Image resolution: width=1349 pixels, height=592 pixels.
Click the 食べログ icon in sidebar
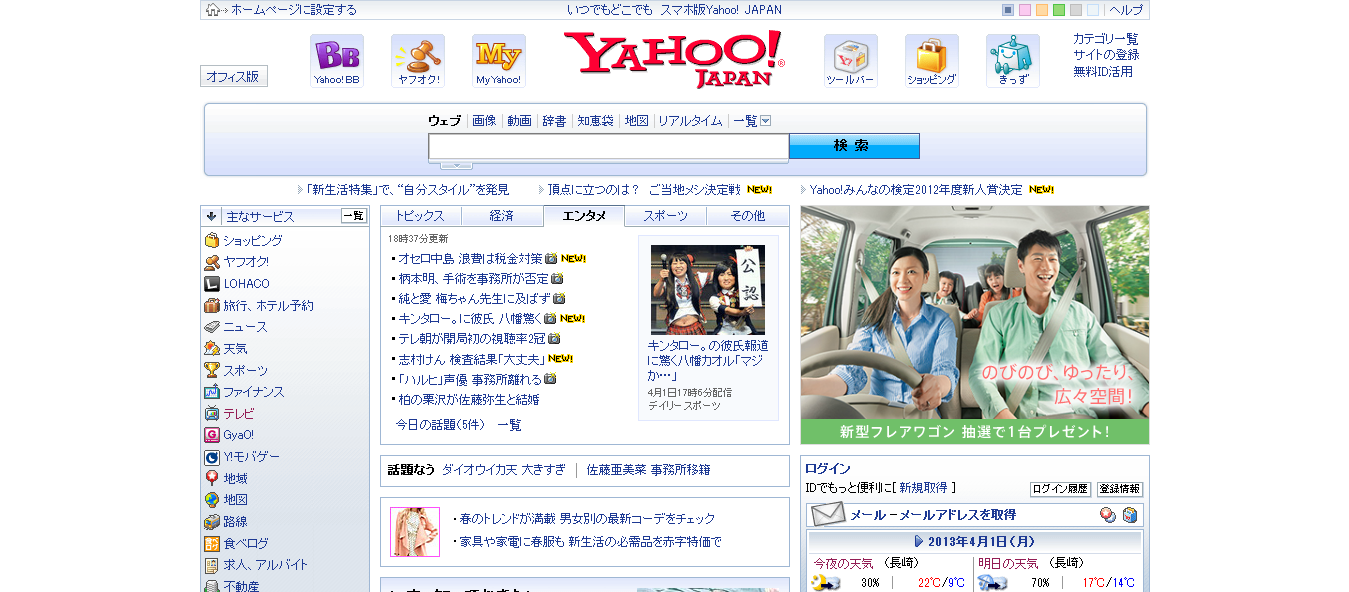pyautogui.click(x=212, y=543)
